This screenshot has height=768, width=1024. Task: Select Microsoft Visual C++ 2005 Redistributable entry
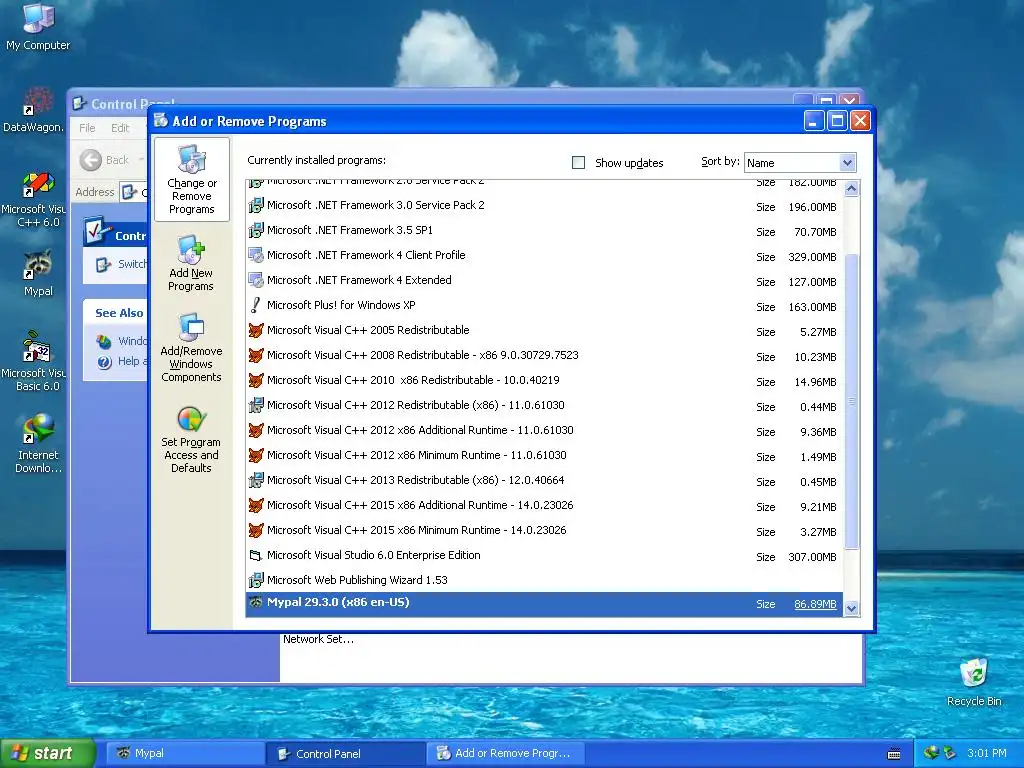(544, 330)
